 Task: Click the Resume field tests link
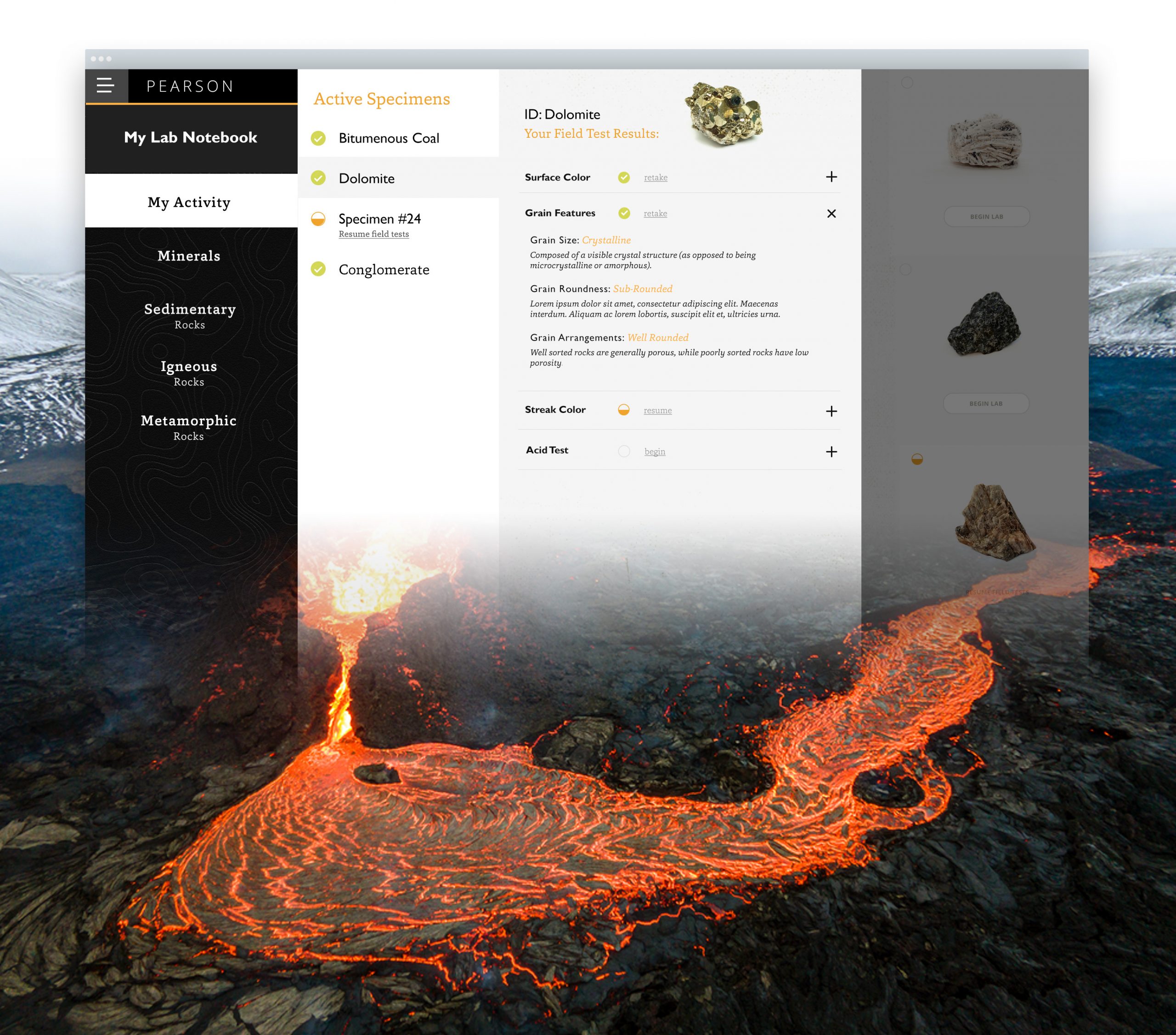pos(373,234)
